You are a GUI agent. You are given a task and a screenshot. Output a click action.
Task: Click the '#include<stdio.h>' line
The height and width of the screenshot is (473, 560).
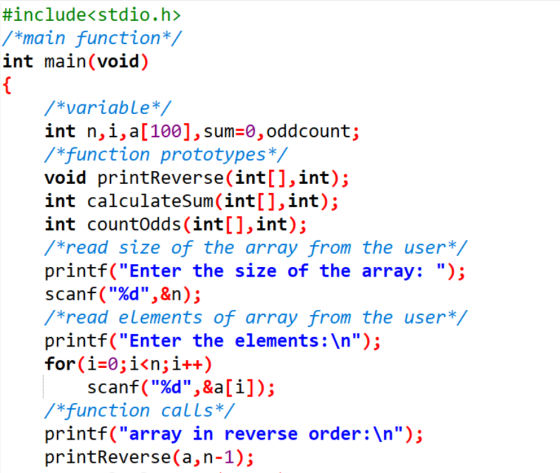(91, 15)
